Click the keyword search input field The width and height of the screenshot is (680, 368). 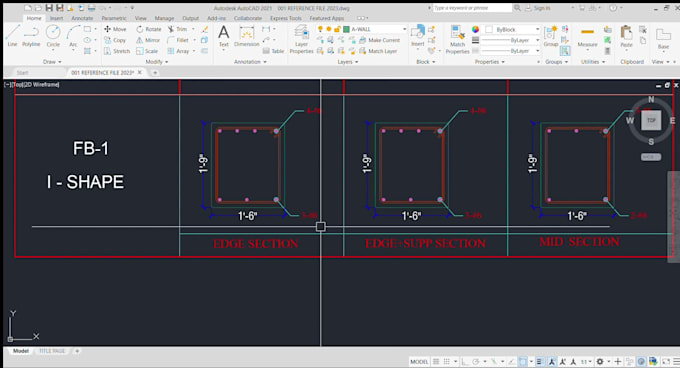pos(472,8)
